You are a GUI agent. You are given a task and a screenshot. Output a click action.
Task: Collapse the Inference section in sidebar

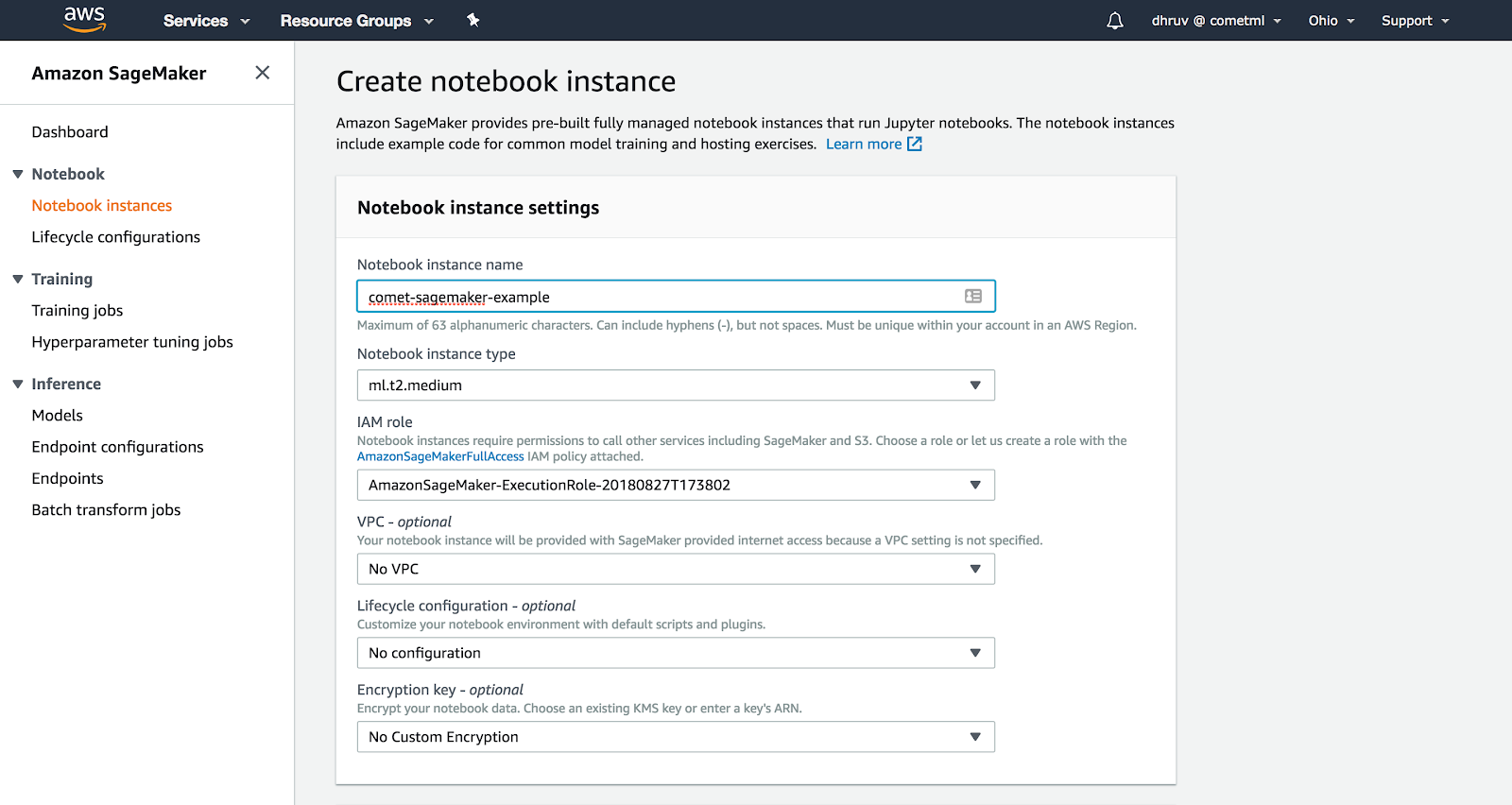click(x=18, y=384)
